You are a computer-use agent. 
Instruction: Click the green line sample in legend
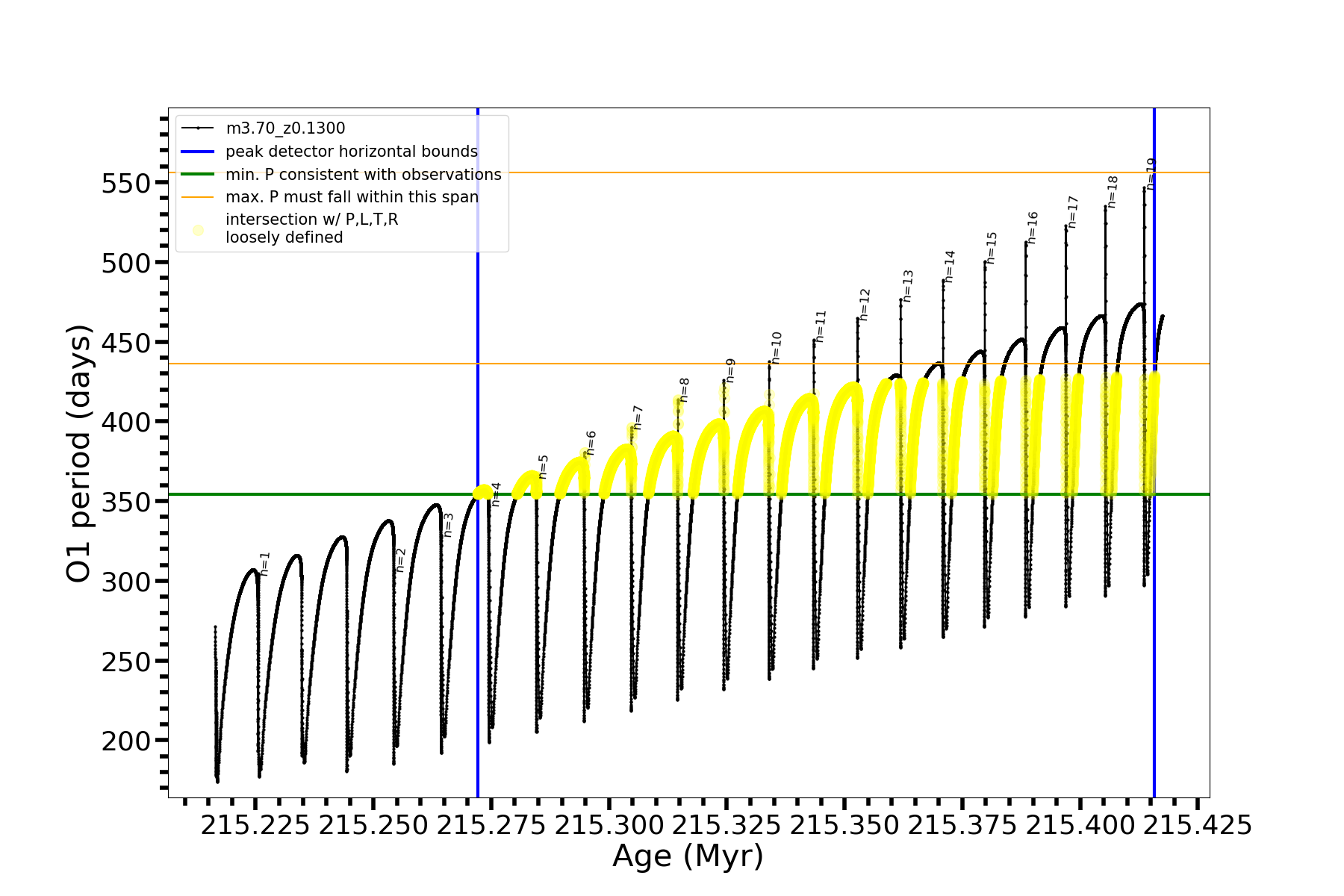[198, 175]
